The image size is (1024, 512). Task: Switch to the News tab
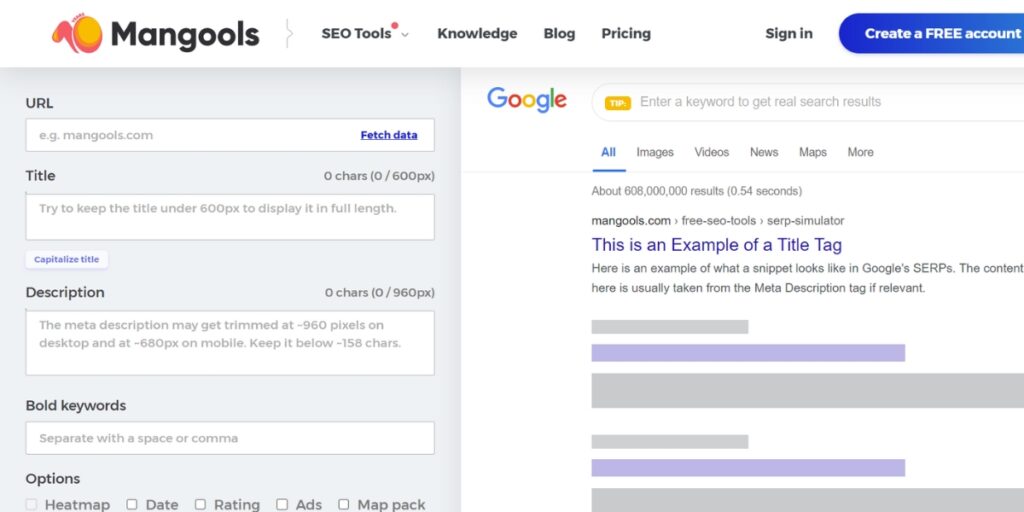point(763,152)
